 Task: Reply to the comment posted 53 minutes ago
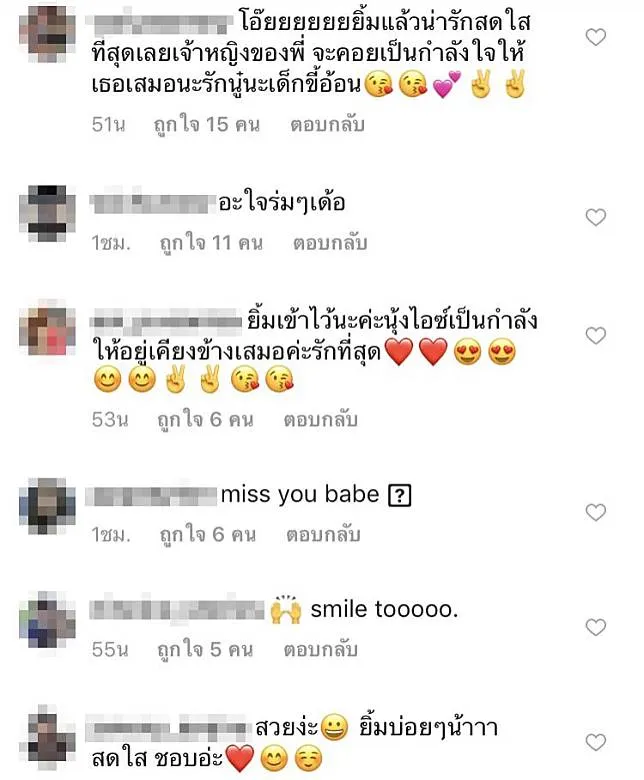point(321,420)
